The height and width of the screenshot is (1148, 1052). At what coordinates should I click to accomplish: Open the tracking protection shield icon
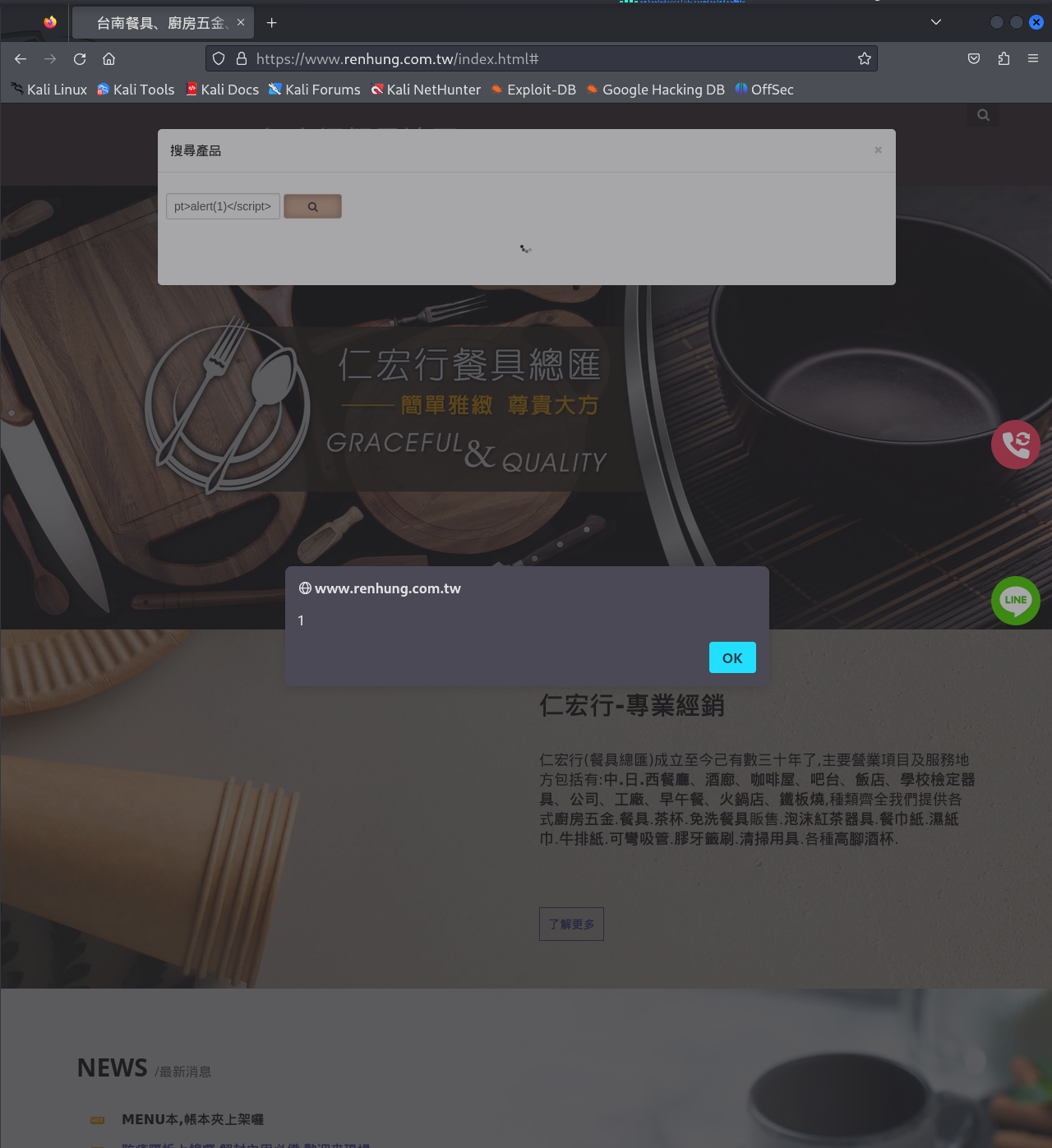219,58
